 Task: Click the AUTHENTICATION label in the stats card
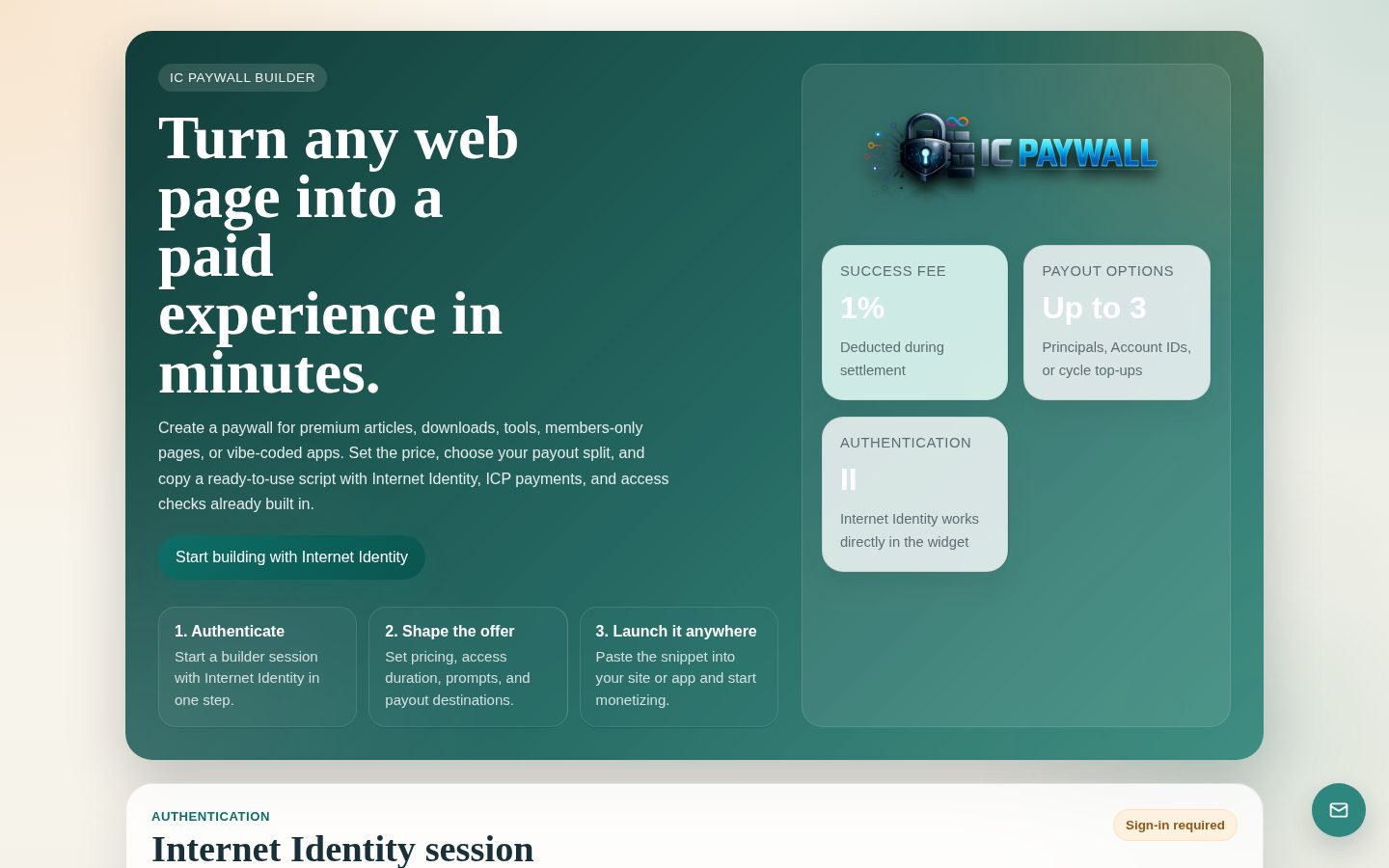906,443
